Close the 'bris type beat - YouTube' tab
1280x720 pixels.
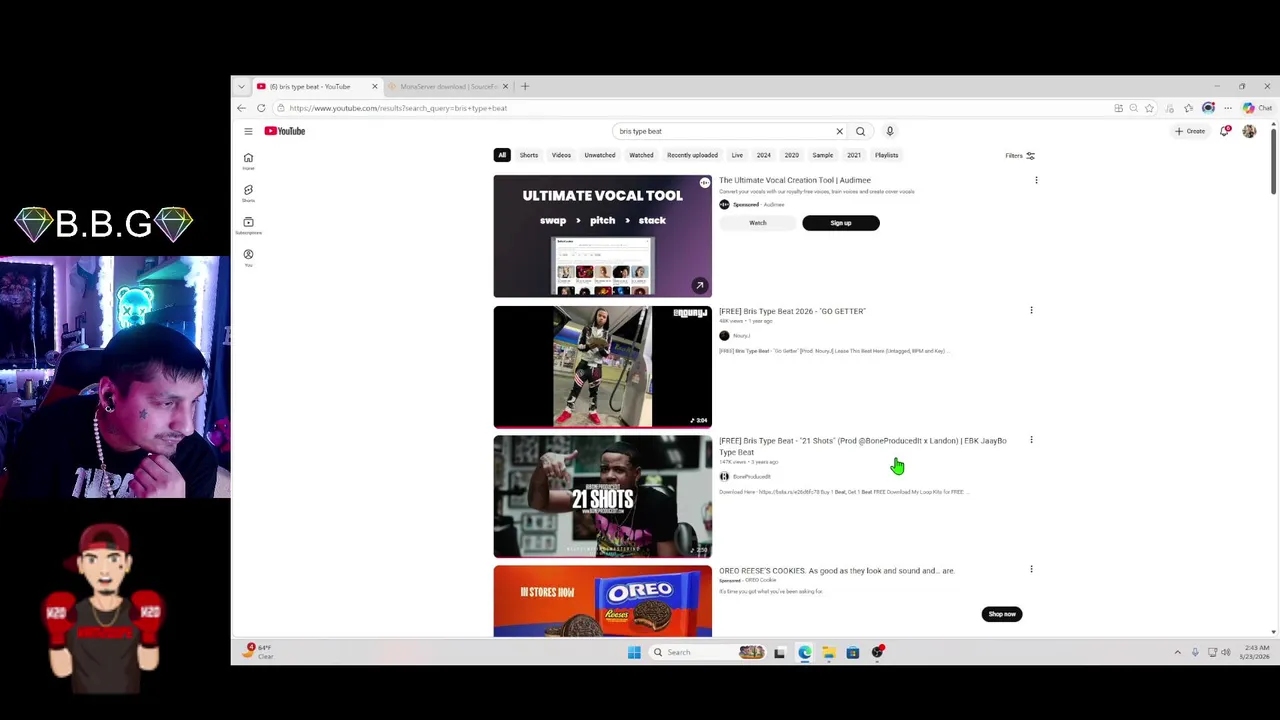375,86
